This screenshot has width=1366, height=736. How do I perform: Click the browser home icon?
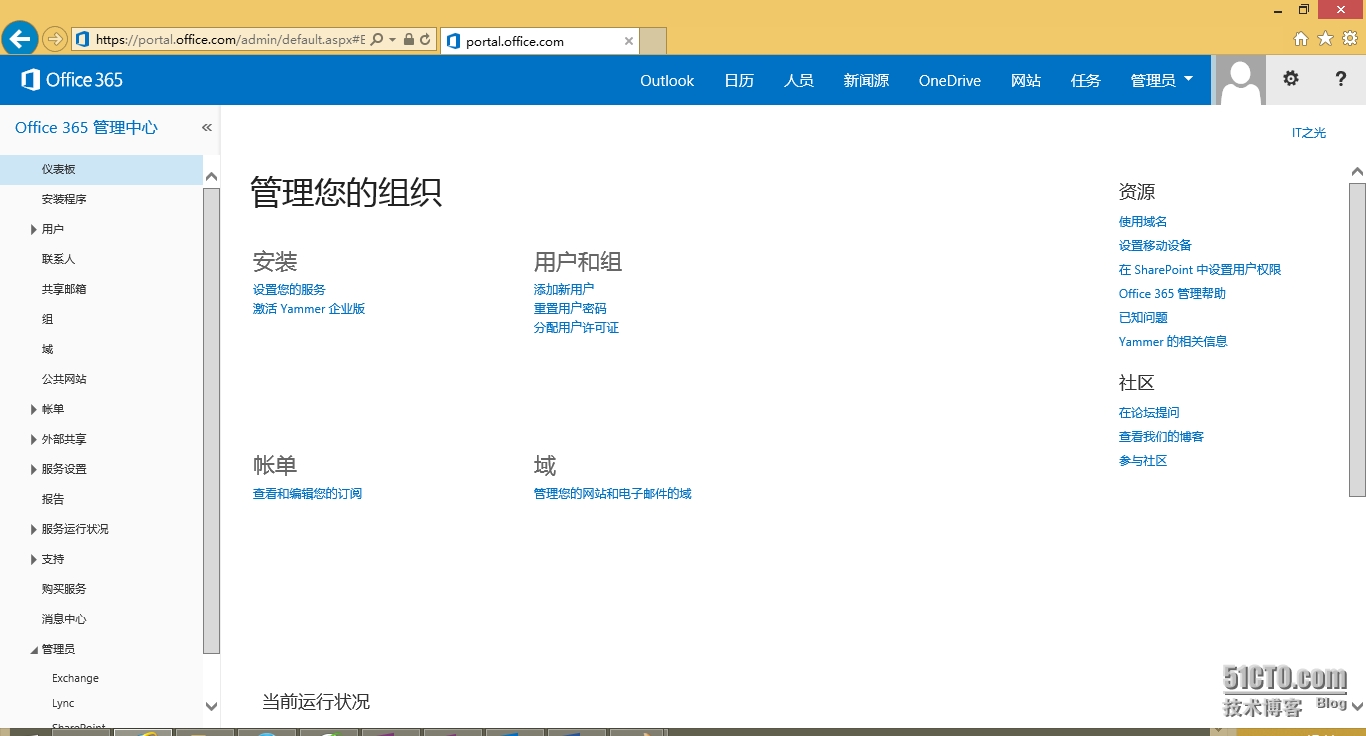point(1301,39)
